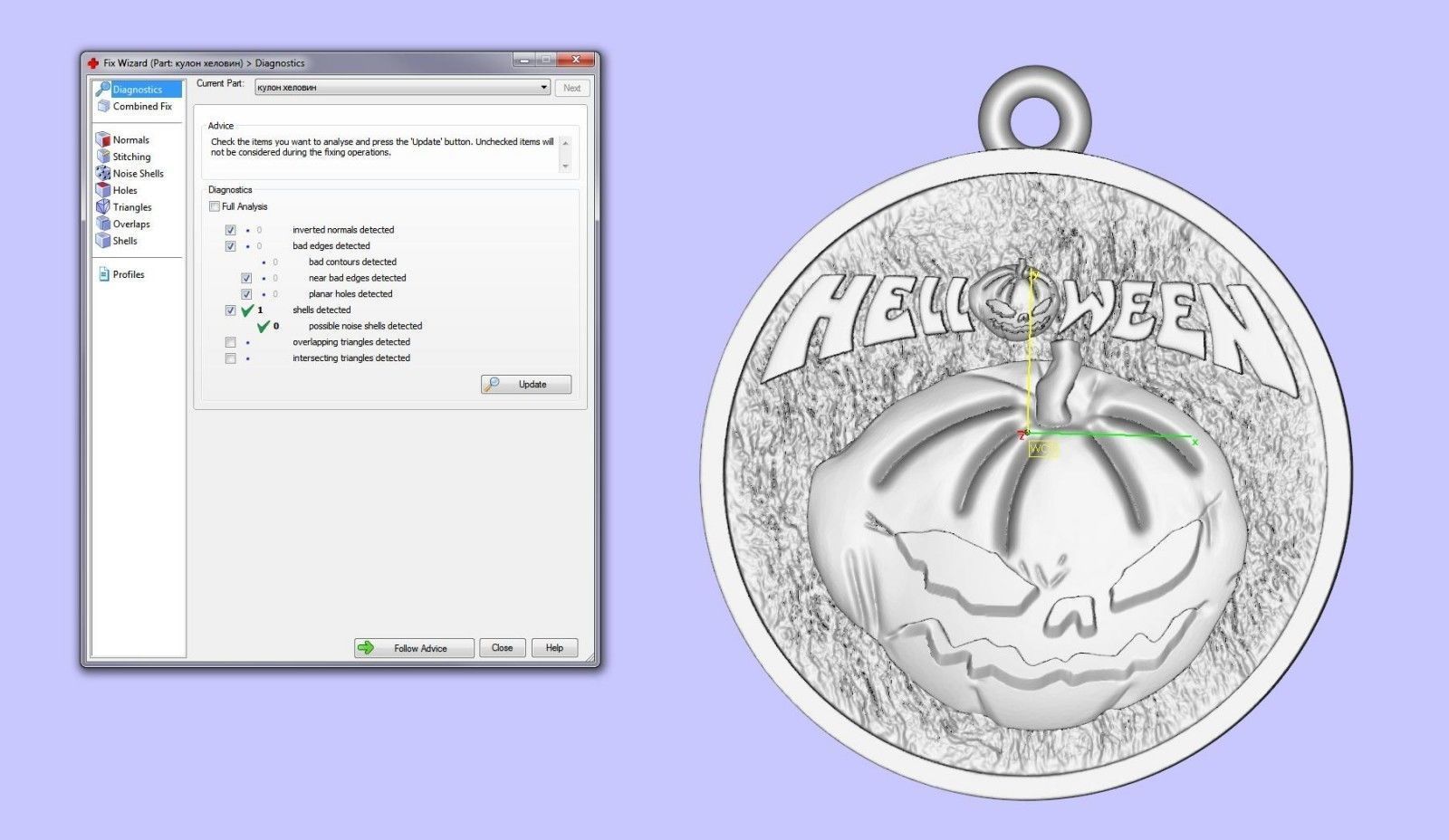Click the green check beside shells detected
This screenshot has width=1449, height=840.
click(247, 310)
